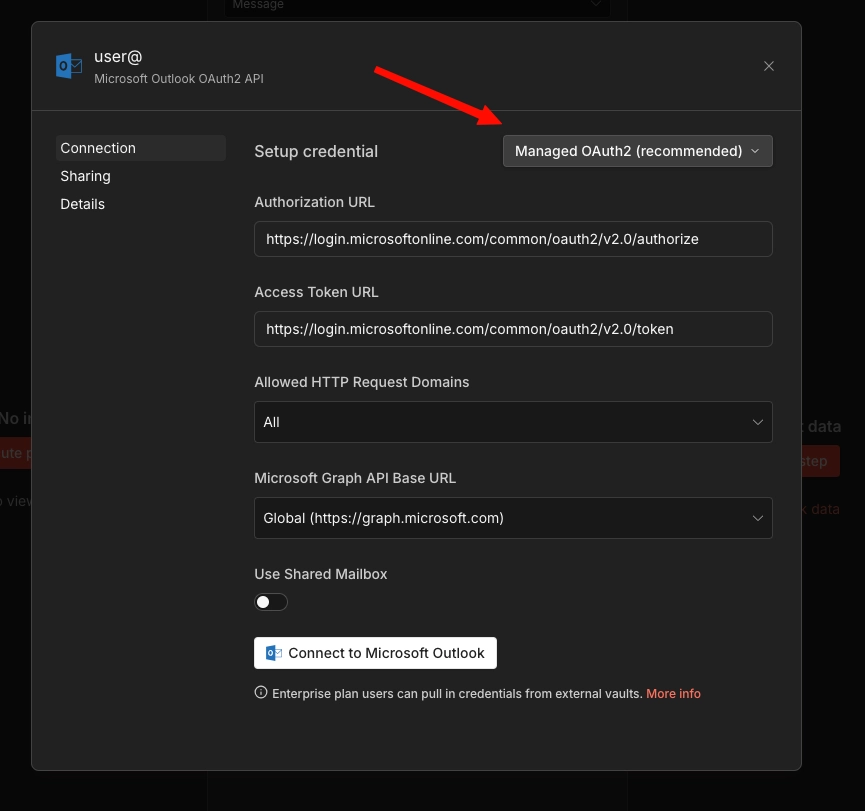Open the Details tab

pos(82,204)
